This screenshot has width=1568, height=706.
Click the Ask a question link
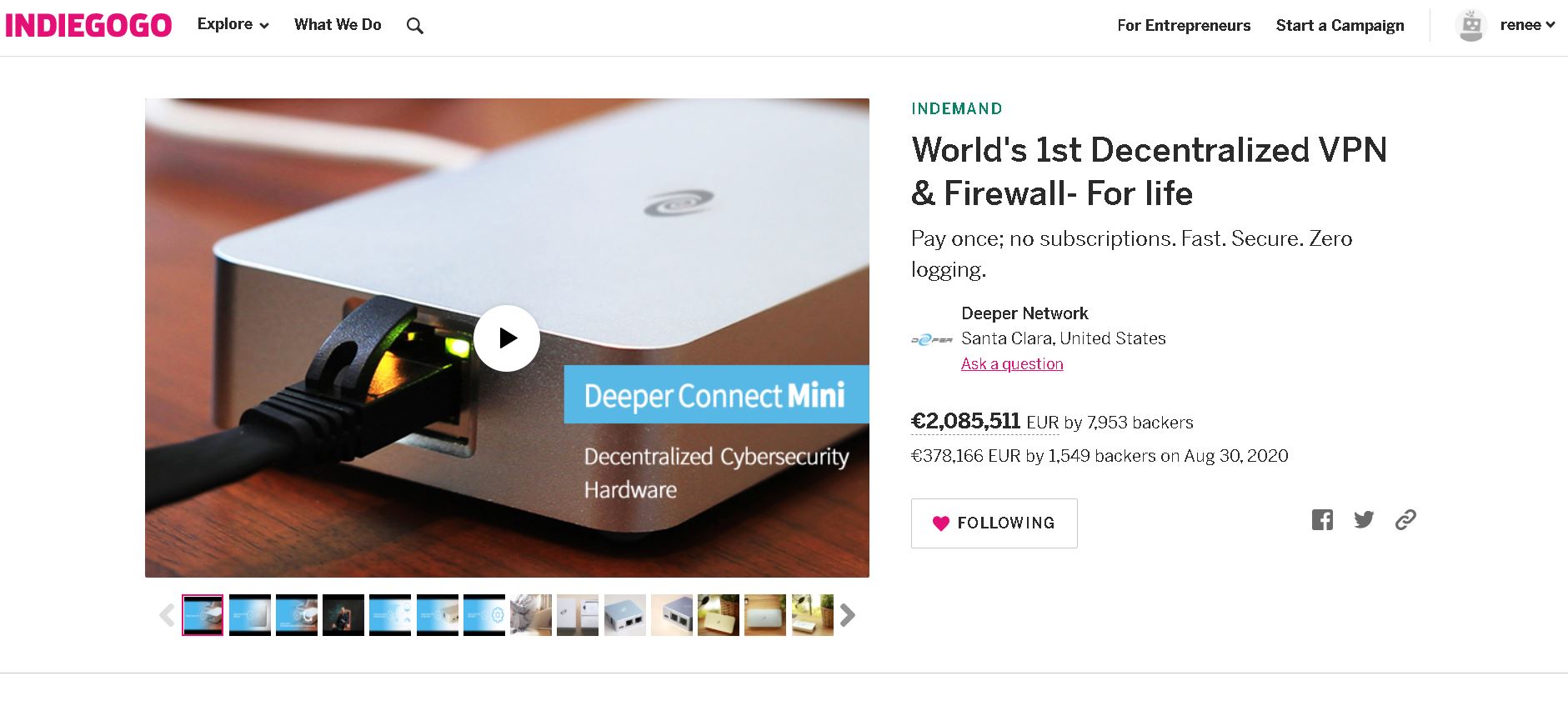point(1012,363)
